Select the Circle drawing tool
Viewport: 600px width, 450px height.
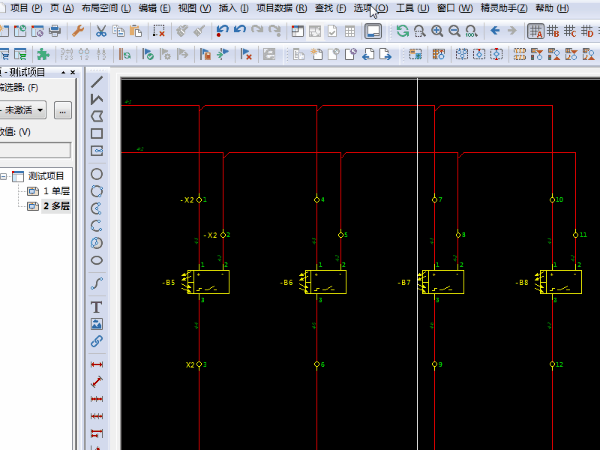pyautogui.click(x=97, y=174)
